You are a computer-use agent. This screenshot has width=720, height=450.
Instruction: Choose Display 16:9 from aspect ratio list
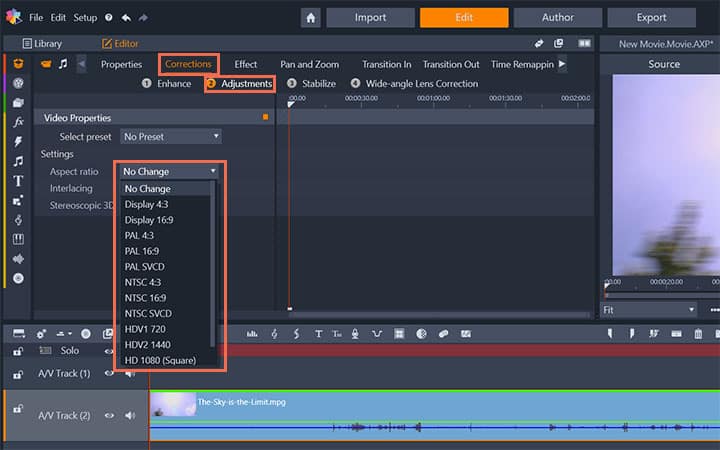(x=149, y=220)
